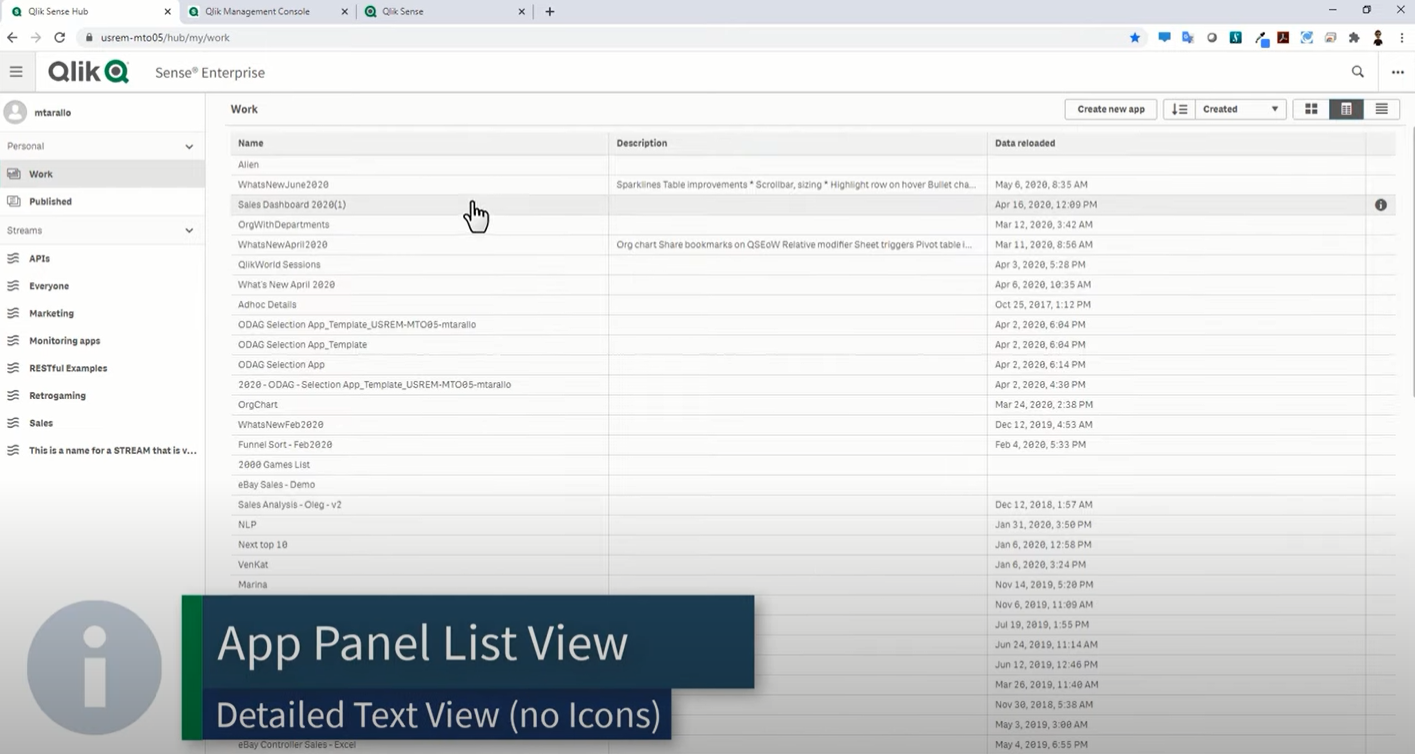
Task: Switch to grid tile view
Action: point(1311,109)
